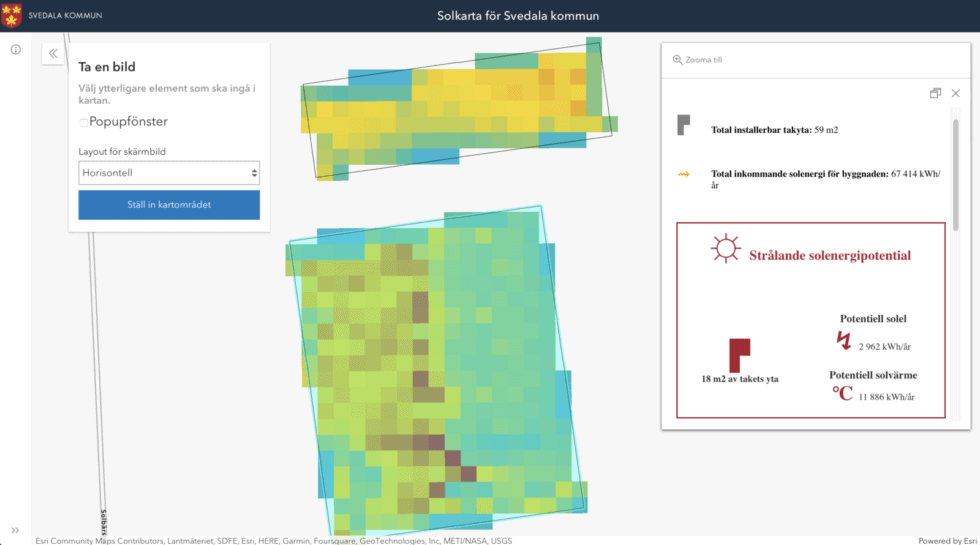Close the solar info popup
This screenshot has height=545, width=980.
[x=956, y=93]
